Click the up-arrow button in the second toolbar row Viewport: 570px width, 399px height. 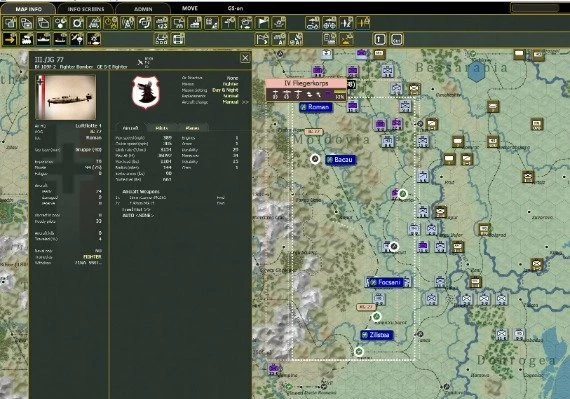click(380, 39)
